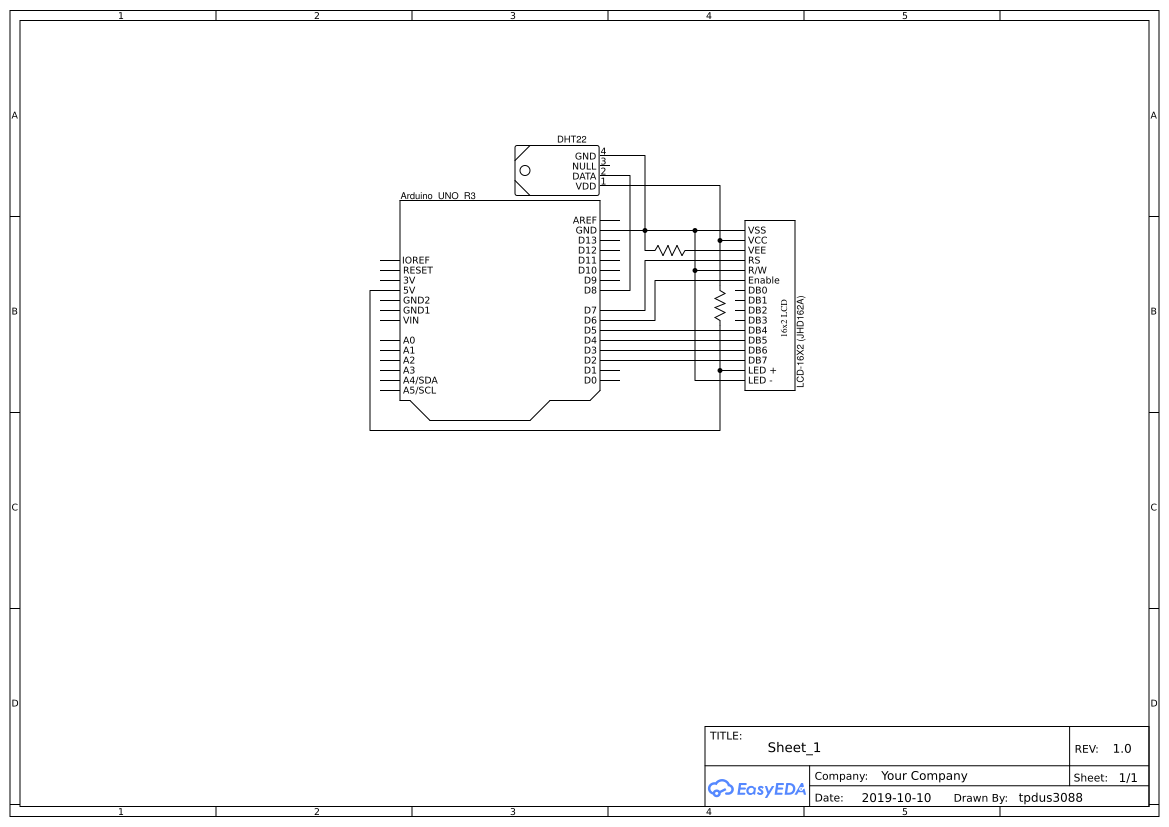Click the RESET pin label

click(x=418, y=271)
